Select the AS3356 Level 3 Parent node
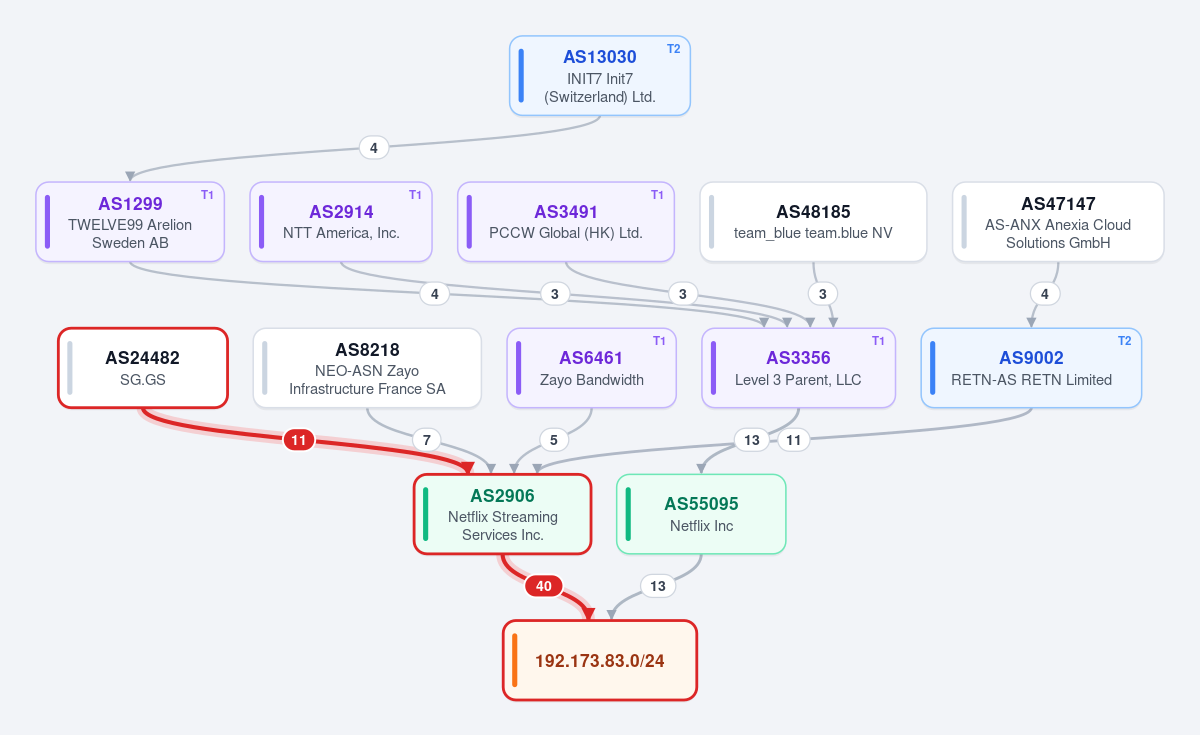This screenshot has width=1200, height=735. coord(798,368)
